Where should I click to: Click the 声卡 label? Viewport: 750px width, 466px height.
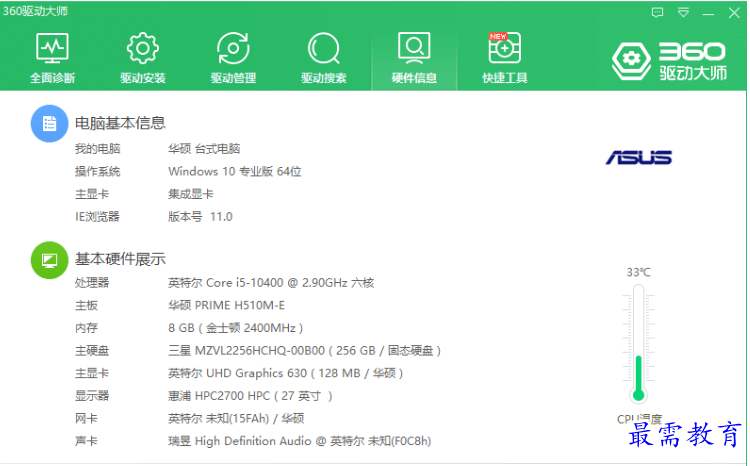[86, 441]
